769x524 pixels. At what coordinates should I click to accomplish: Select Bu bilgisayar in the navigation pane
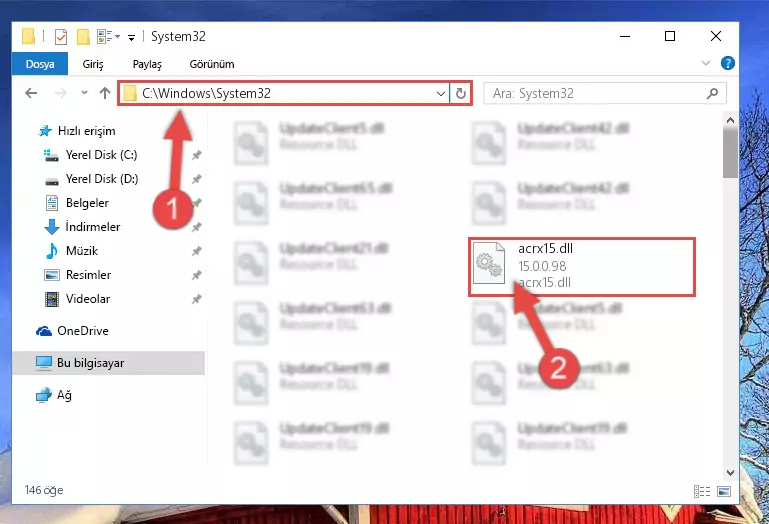(x=108, y=363)
